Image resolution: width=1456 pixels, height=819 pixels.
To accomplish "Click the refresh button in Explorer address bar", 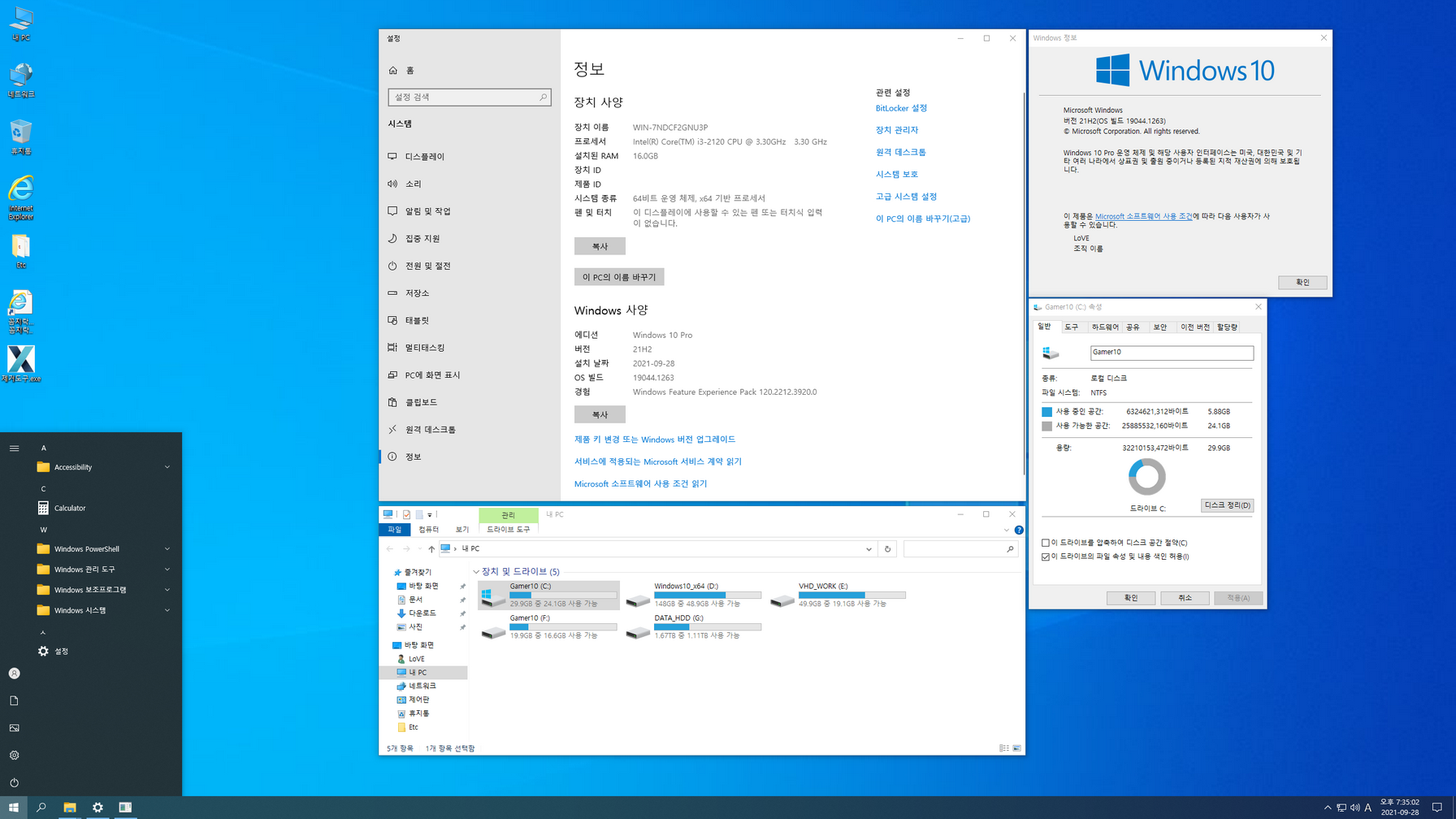I will pos(887,549).
